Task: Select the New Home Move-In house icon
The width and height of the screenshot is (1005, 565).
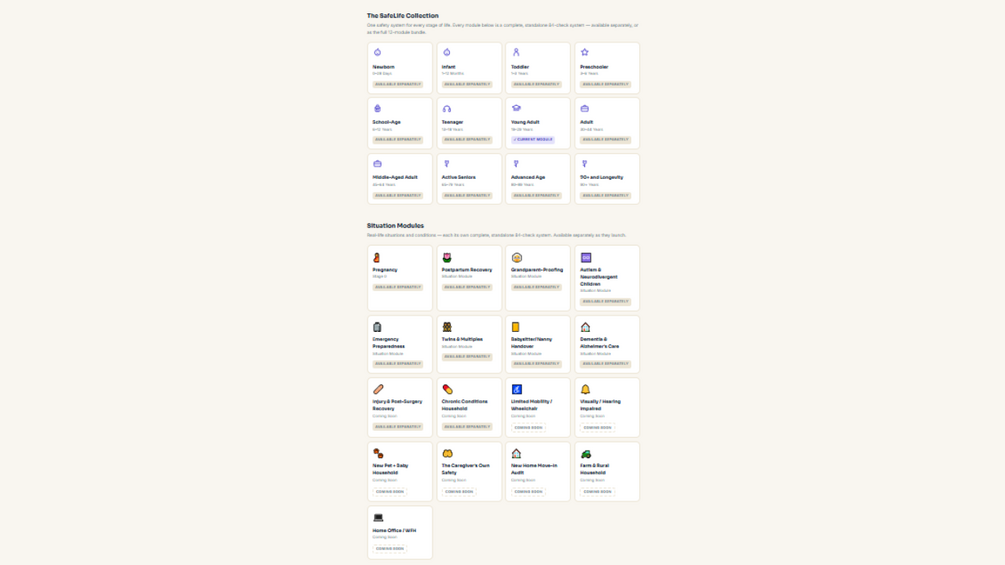Action: coord(516,453)
